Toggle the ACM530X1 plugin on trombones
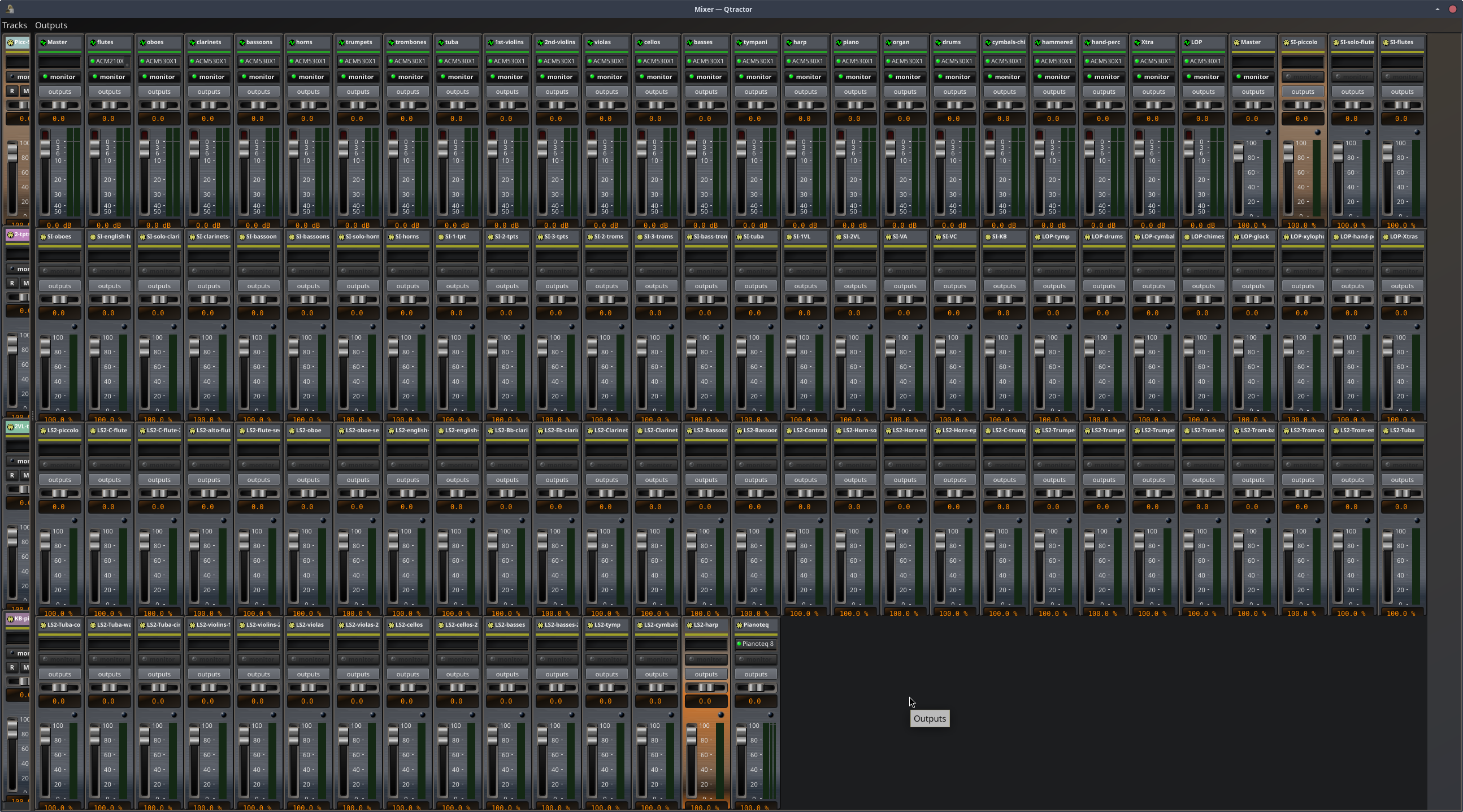Image resolution: width=1463 pixels, height=812 pixels. [x=391, y=62]
